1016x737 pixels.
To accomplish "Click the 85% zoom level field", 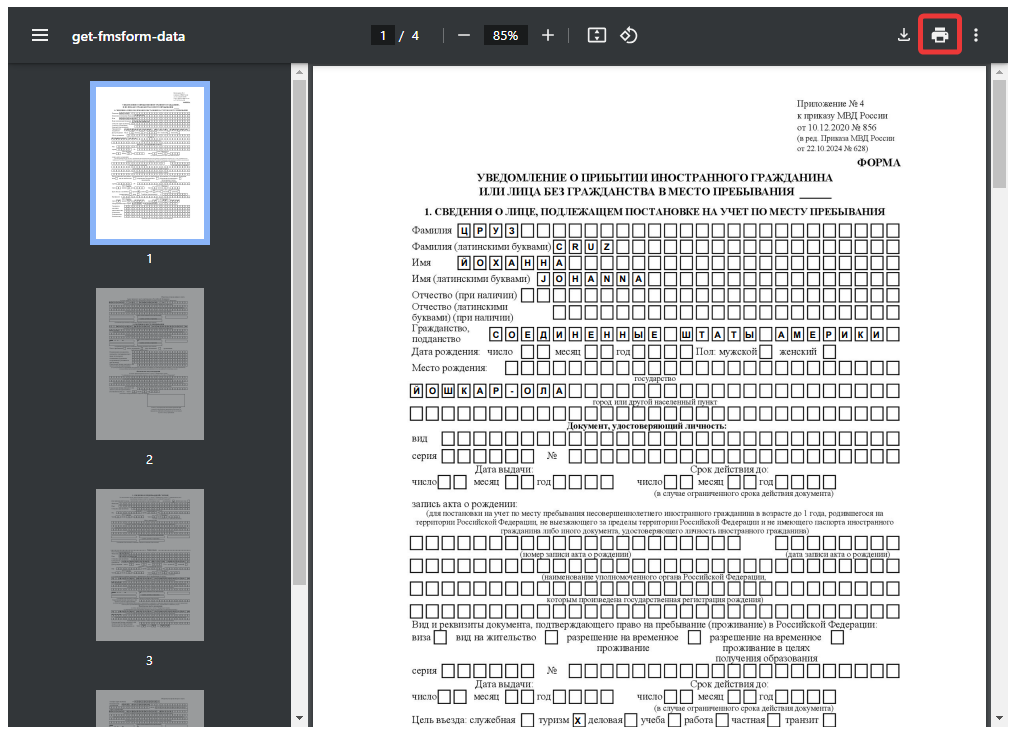I will 505,36.
